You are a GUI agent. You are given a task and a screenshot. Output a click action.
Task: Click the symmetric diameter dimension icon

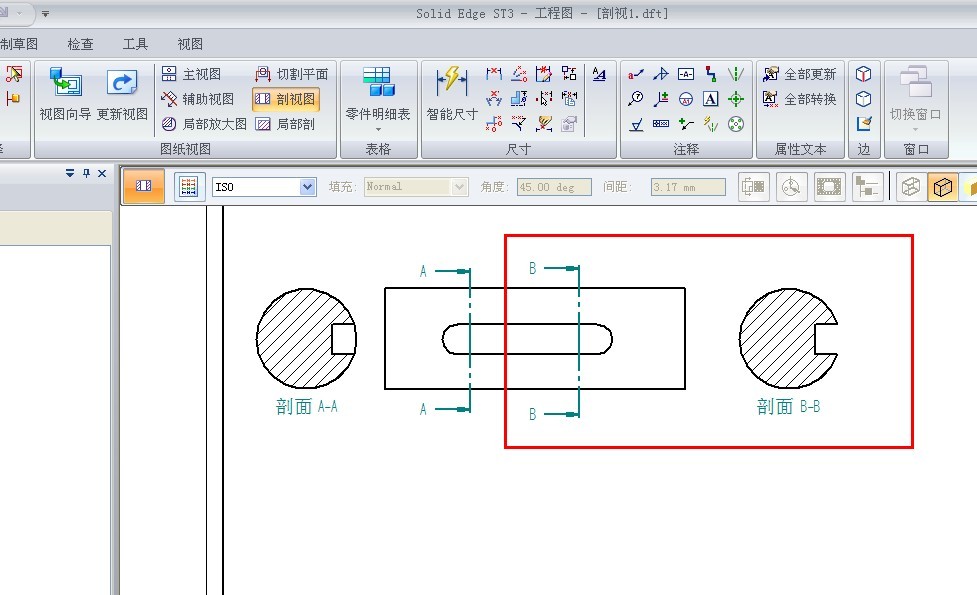click(x=519, y=99)
